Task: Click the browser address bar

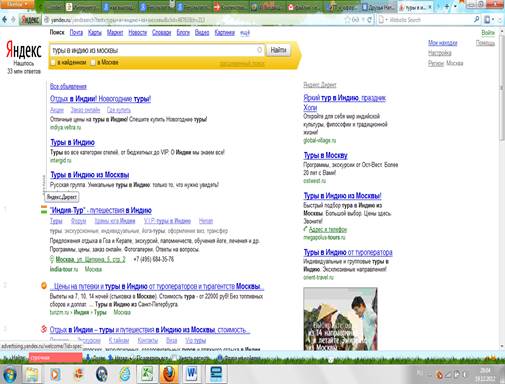Action: click(x=193, y=20)
